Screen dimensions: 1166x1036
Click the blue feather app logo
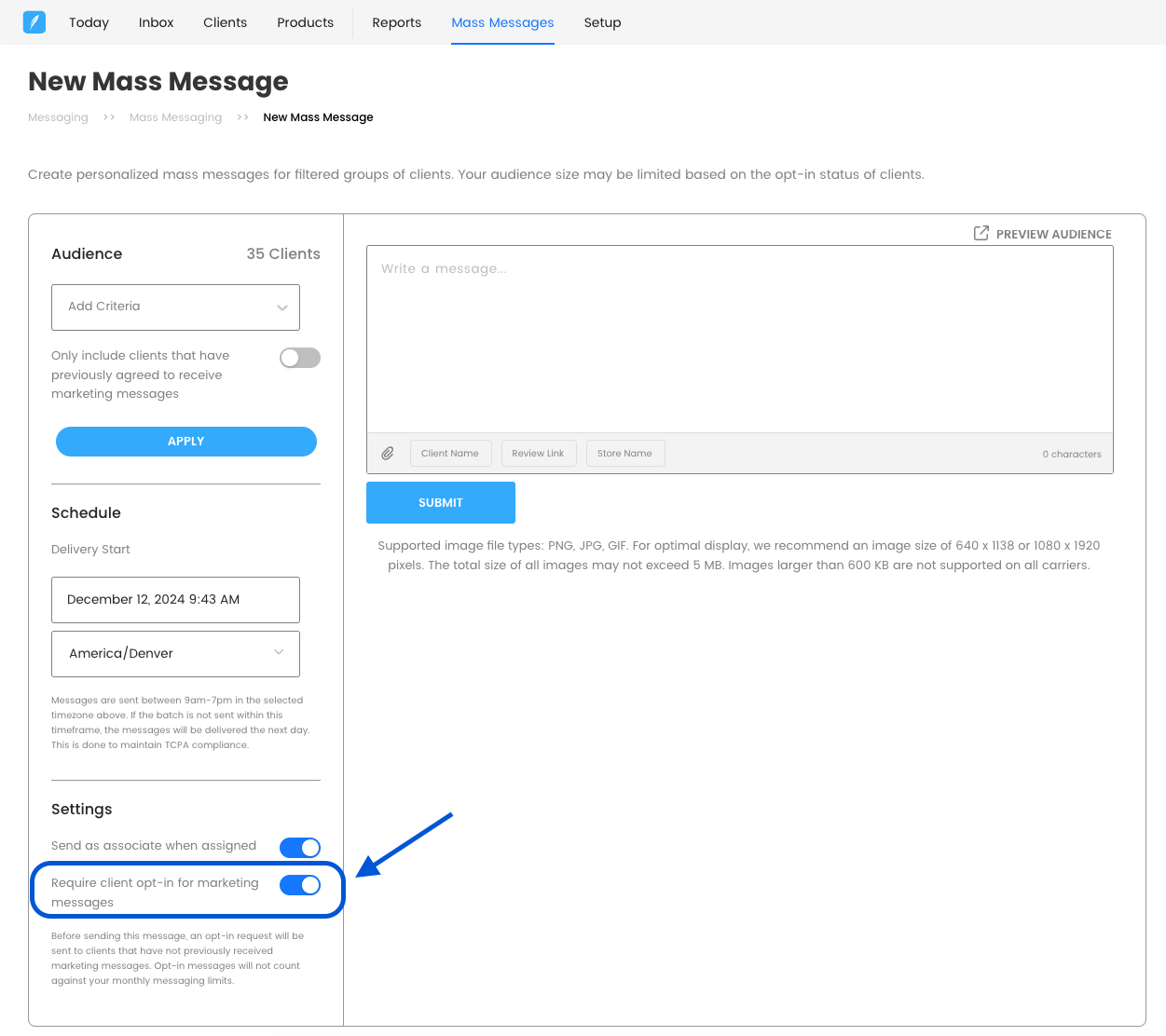34,21
